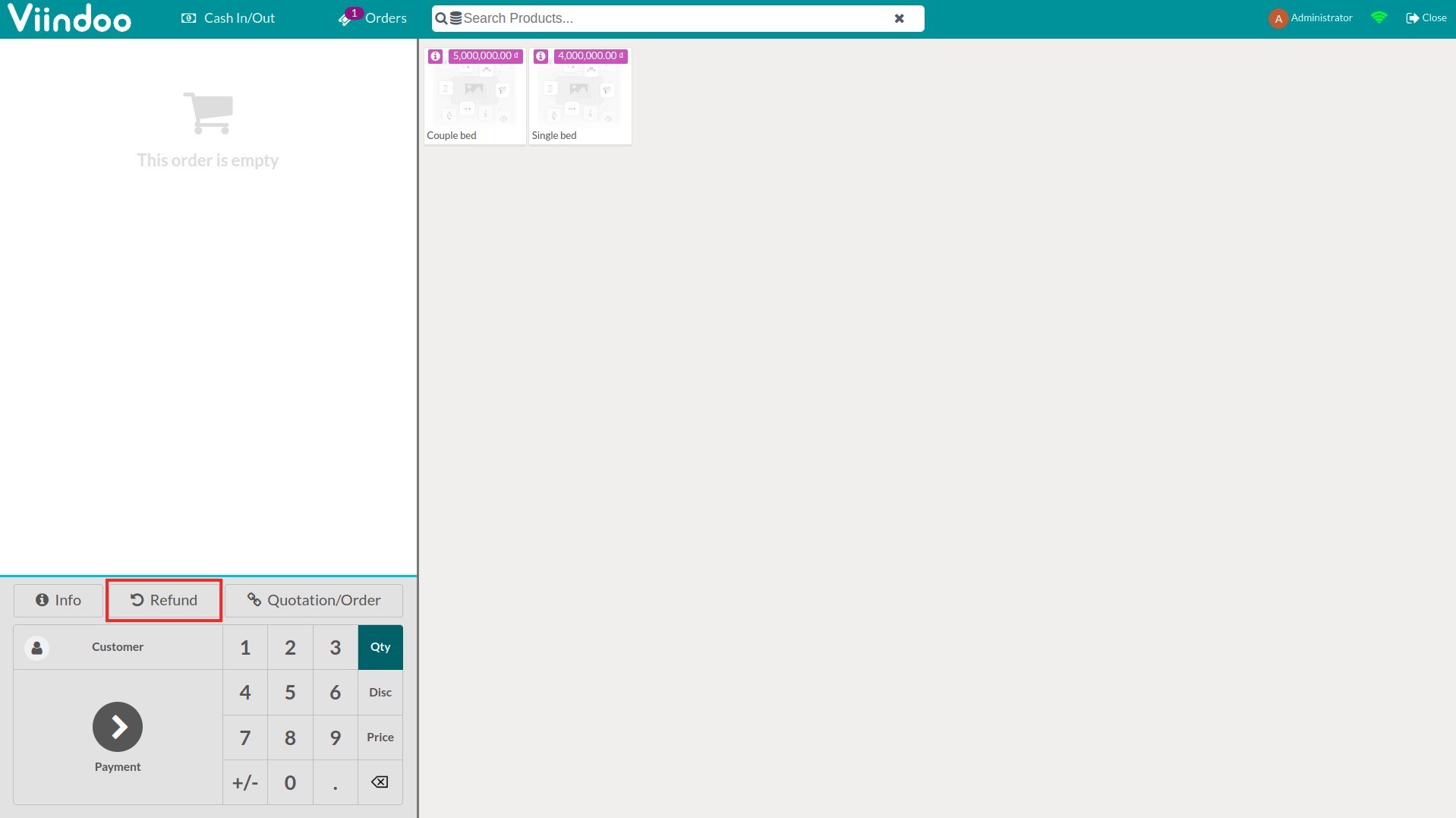The height and width of the screenshot is (818, 1456).
Task: Open the Orders list
Action: pyautogui.click(x=373, y=18)
